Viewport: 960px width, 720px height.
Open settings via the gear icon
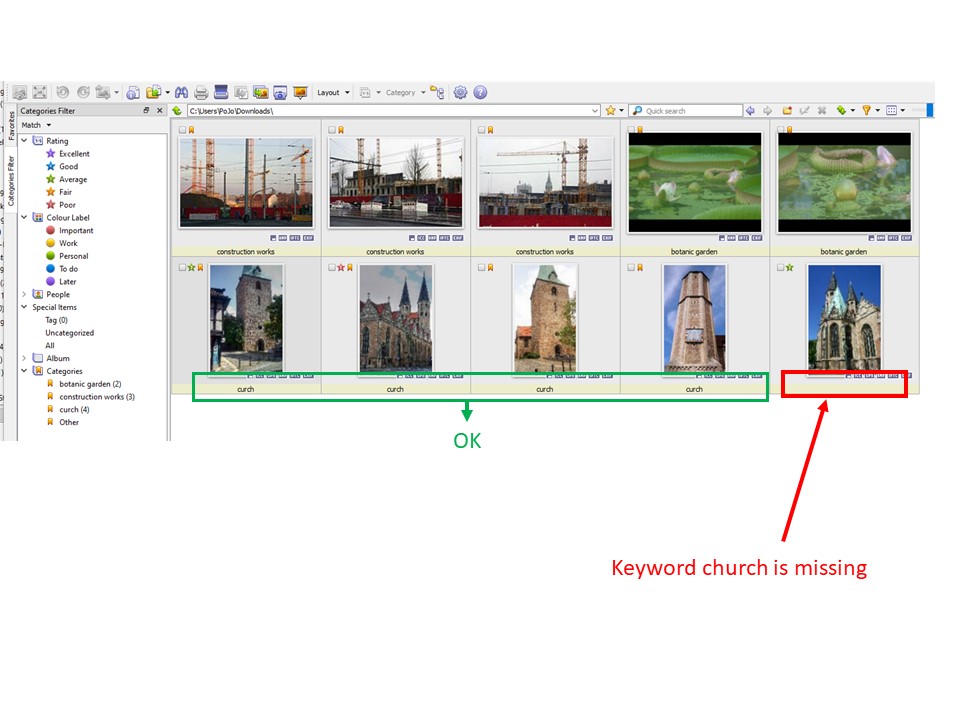point(460,92)
